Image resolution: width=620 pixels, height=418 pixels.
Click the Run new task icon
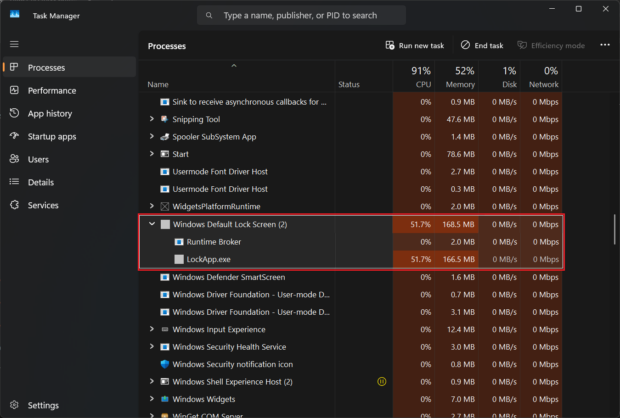coord(390,45)
